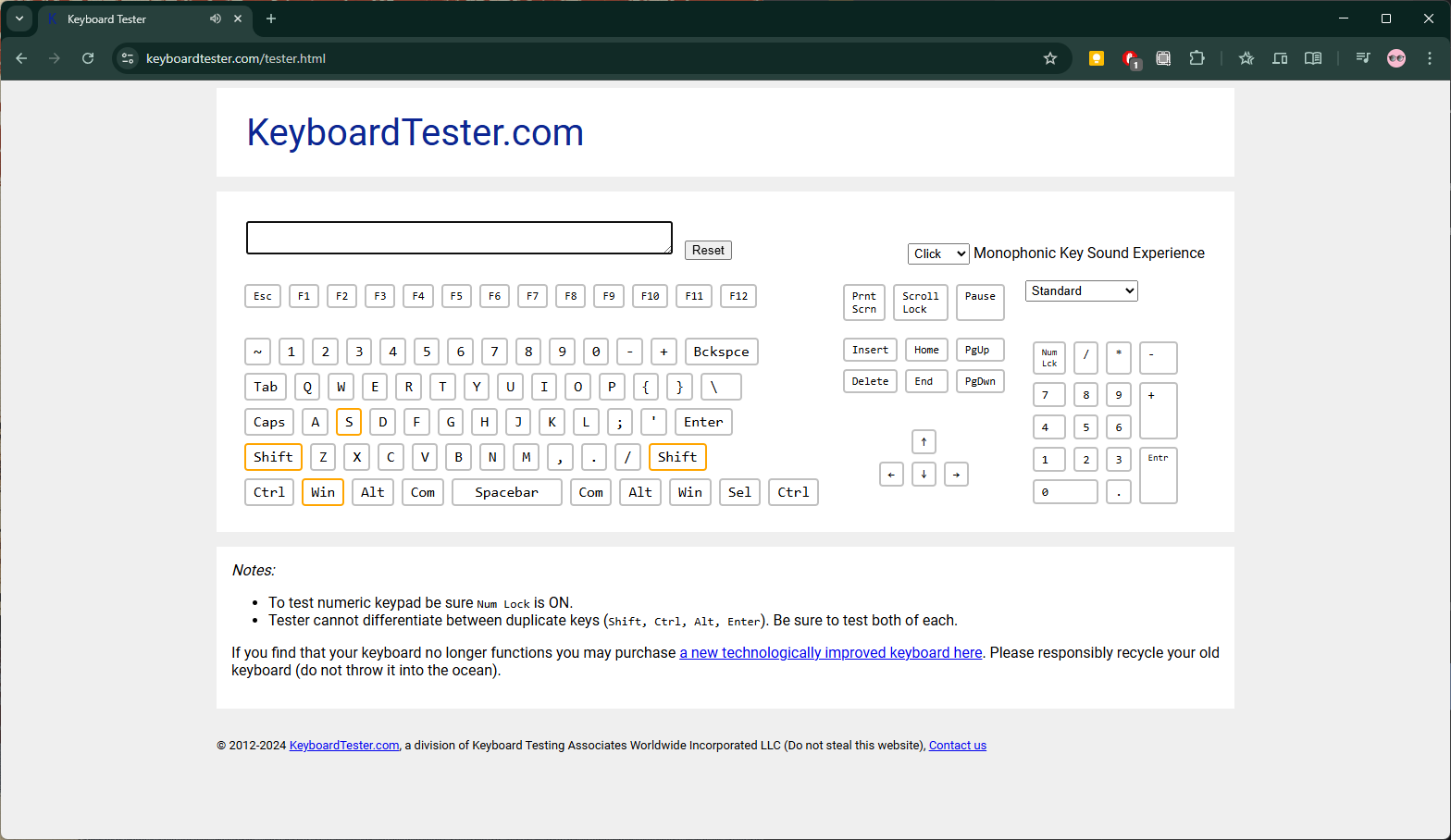Image resolution: width=1451 pixels, height=840 pixels.
Task: Click the numpad 0 key
Action: tap(1065, 492)
